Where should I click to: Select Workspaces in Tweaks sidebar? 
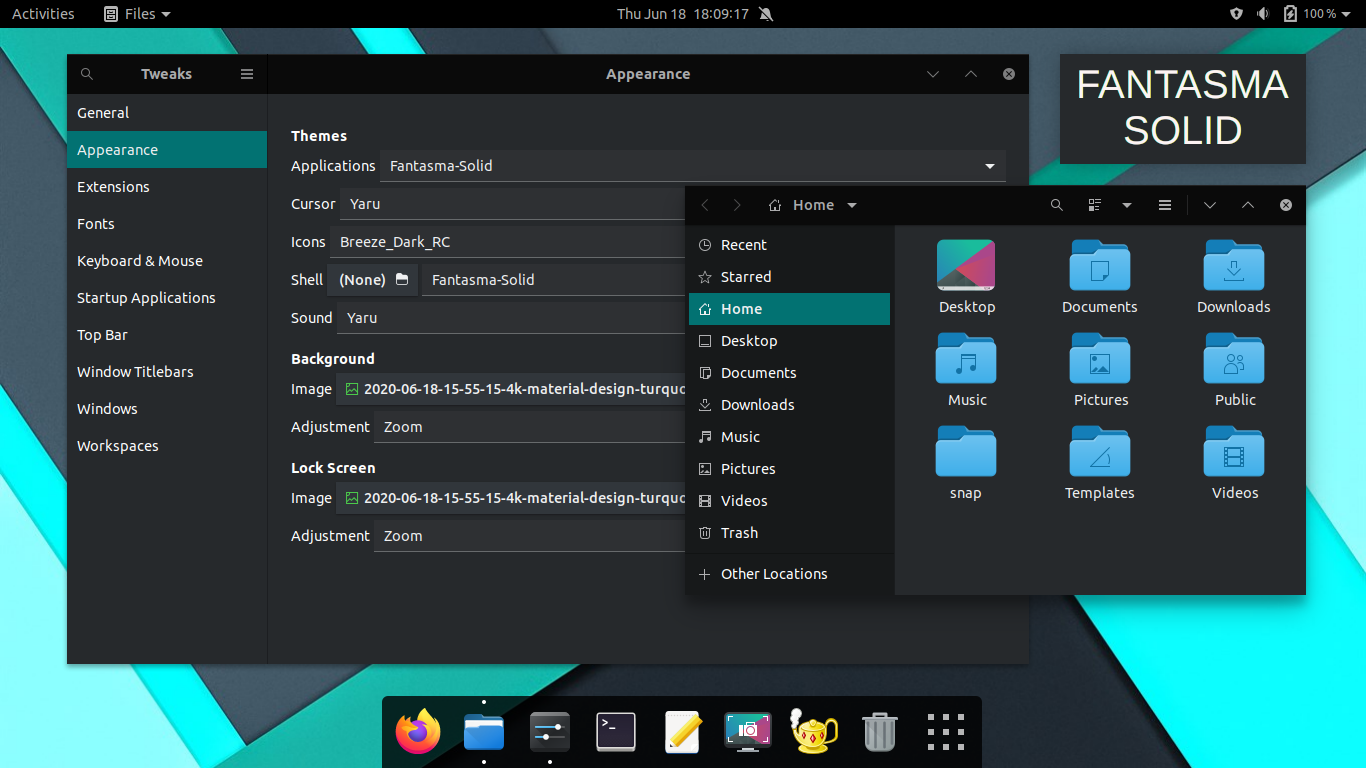coord(167,446)
